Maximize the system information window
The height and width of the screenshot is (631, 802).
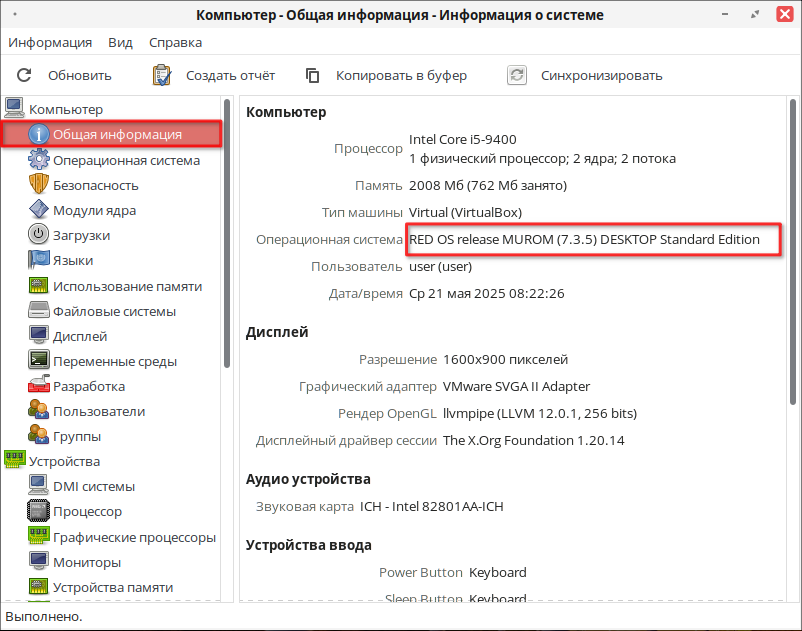pos(755,14)
